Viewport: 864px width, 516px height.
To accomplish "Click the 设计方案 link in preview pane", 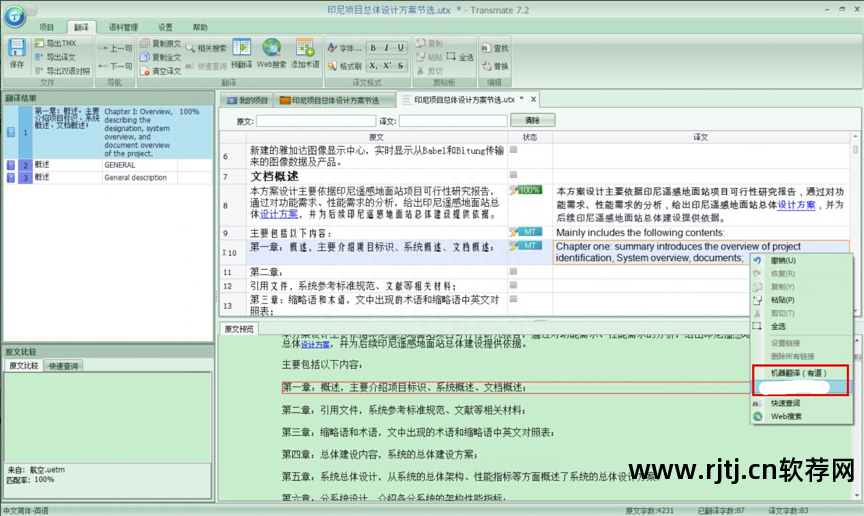I will click(x=315, y=344).
